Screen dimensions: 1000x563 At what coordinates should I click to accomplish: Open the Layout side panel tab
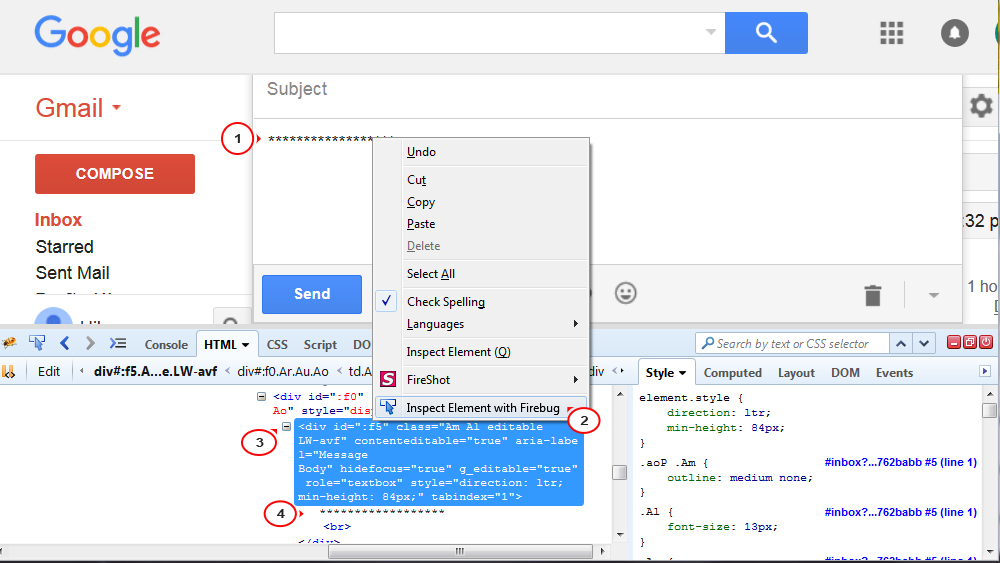(796, 373)
